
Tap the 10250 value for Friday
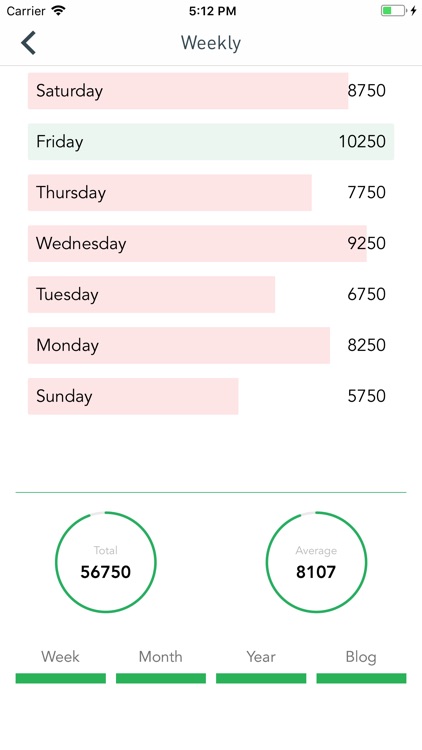pos(362,142)
